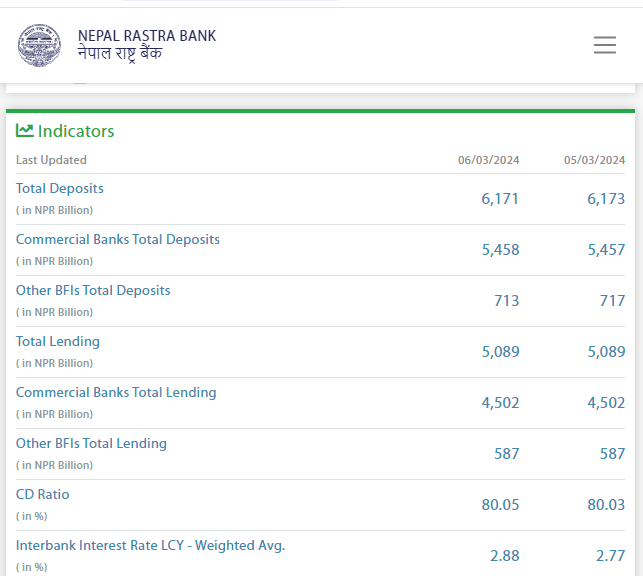Image resolution: width=643 pixels, height=576 pixels.
Task: Click Total Deposits value 6,171
Action: pos(500,199)
